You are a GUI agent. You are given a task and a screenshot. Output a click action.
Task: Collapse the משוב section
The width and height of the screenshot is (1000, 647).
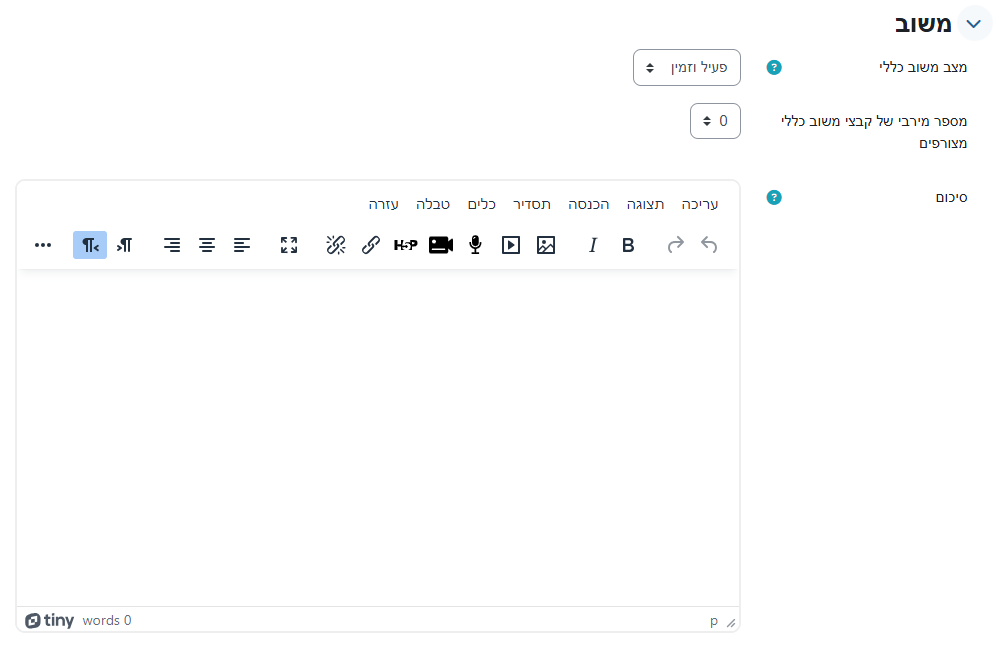tap(974, 24)
